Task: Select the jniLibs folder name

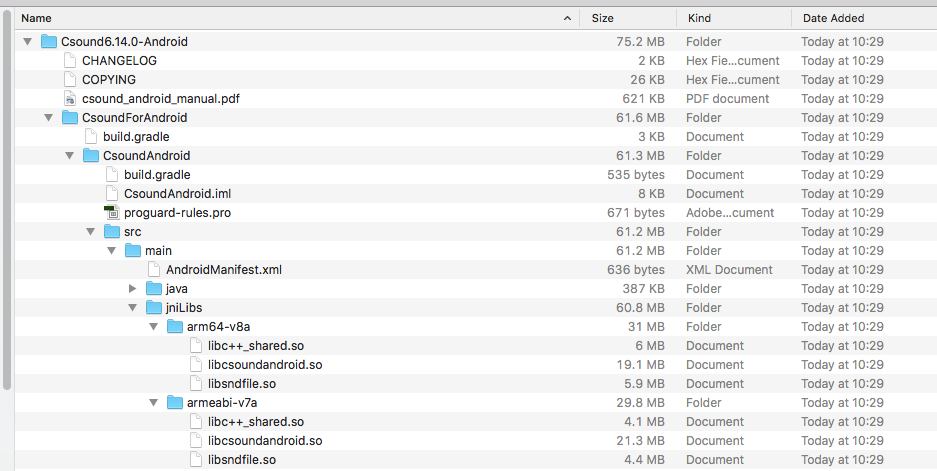Action: [x=184, y=308]
